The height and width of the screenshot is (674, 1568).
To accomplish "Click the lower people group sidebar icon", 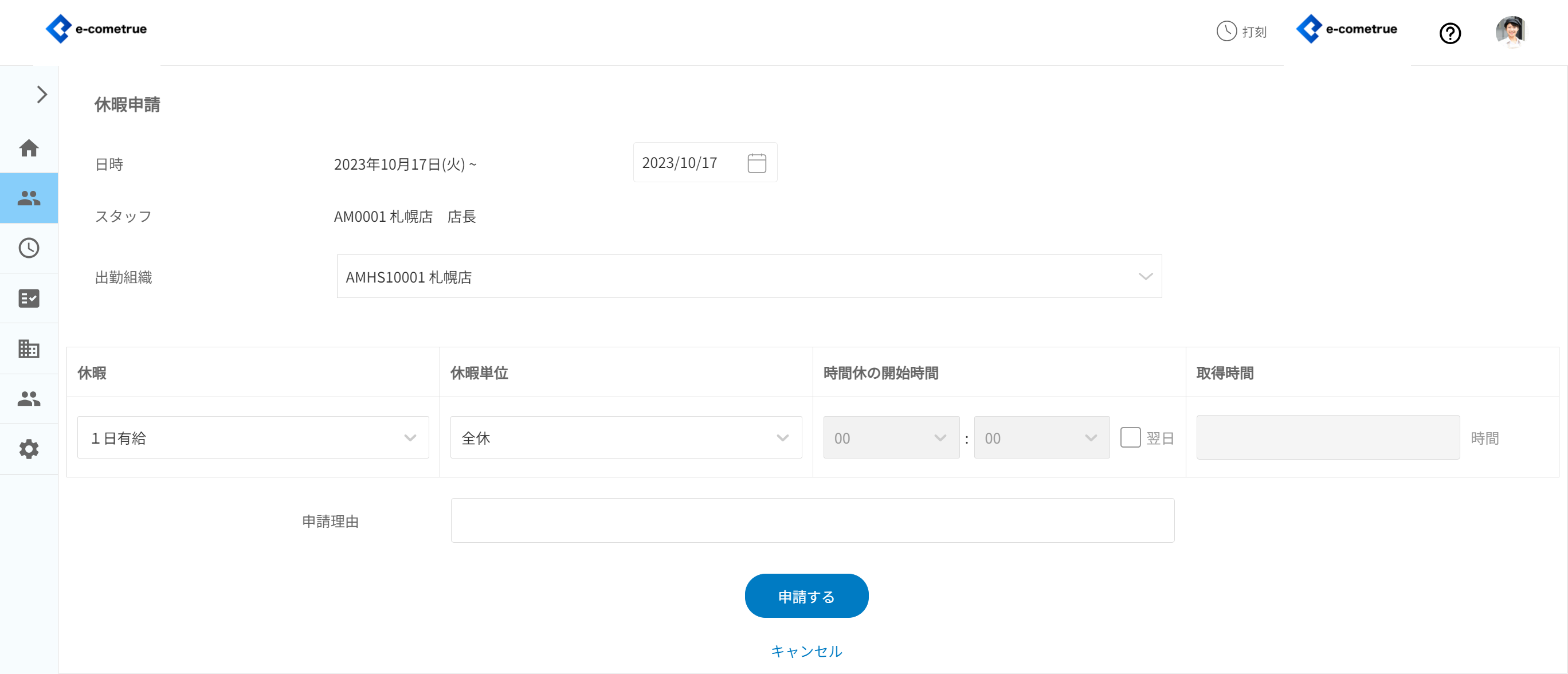I will pyautogui.click(x=29, y=399).
